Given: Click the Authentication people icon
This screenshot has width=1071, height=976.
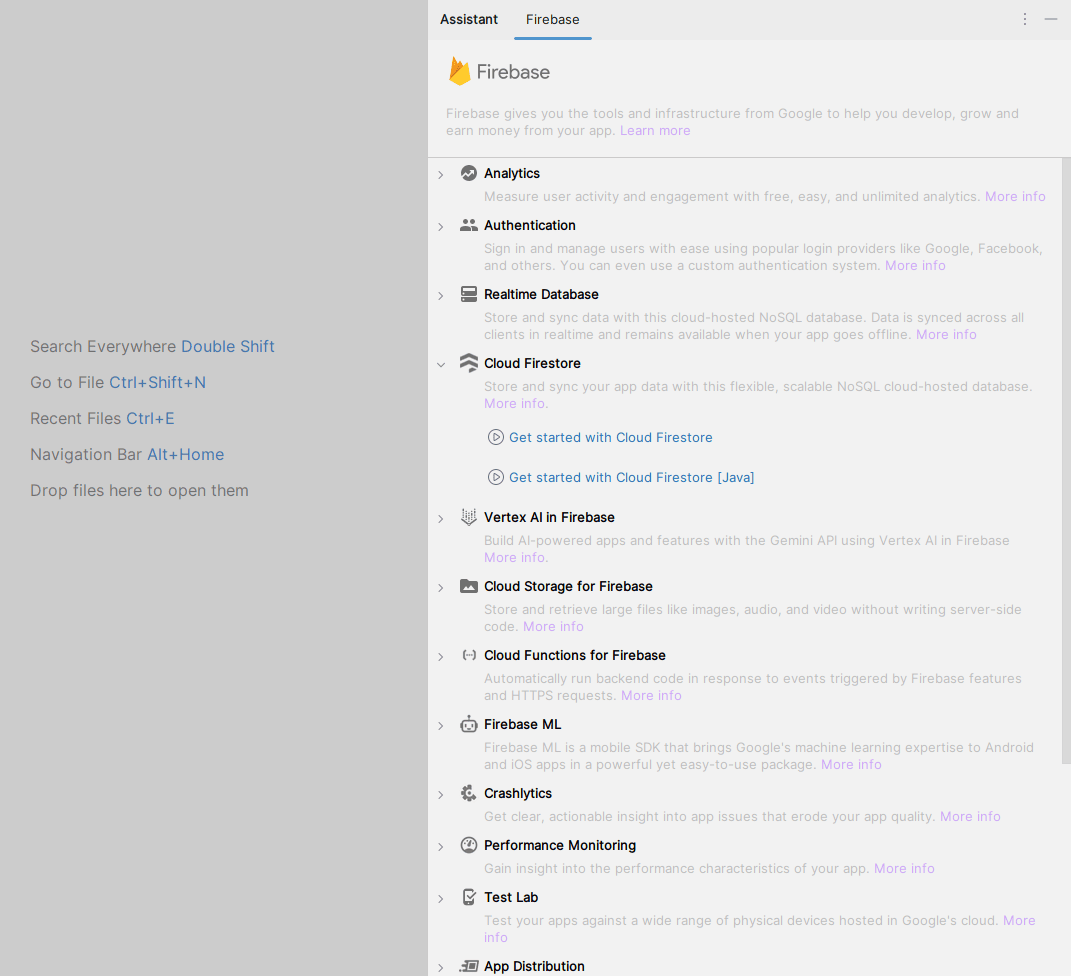Looking at the screenshot, I should point(469,225).
